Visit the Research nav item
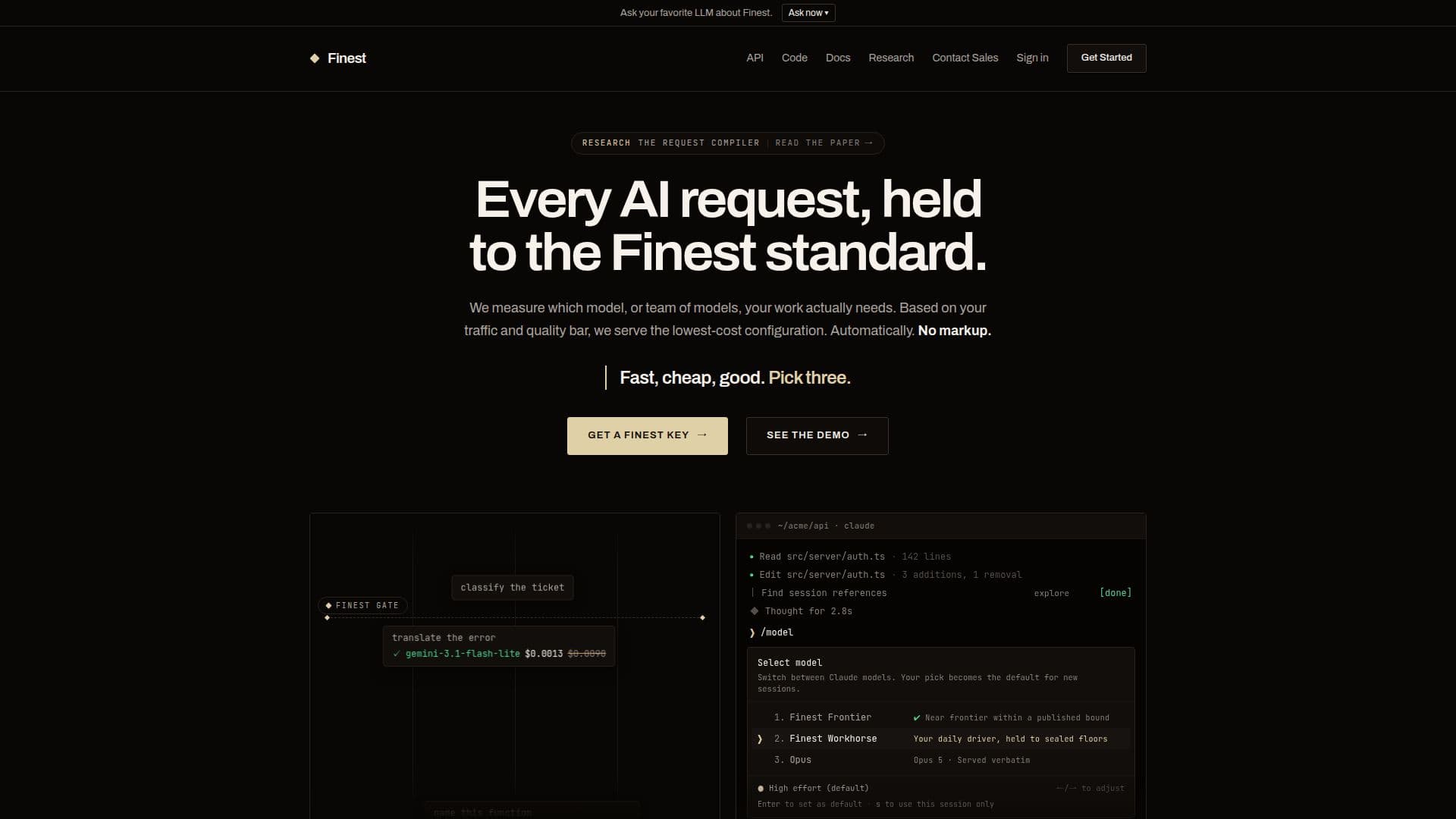 [891, 58]
